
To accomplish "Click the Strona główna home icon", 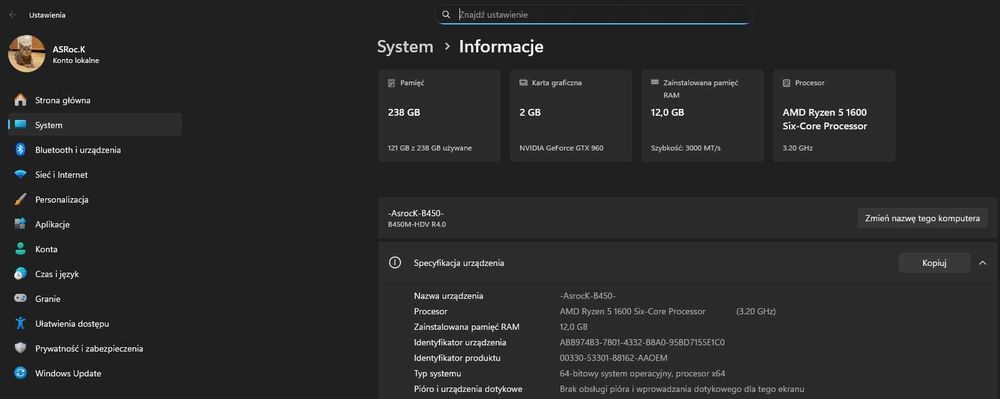I will click(x=20, y=100).
